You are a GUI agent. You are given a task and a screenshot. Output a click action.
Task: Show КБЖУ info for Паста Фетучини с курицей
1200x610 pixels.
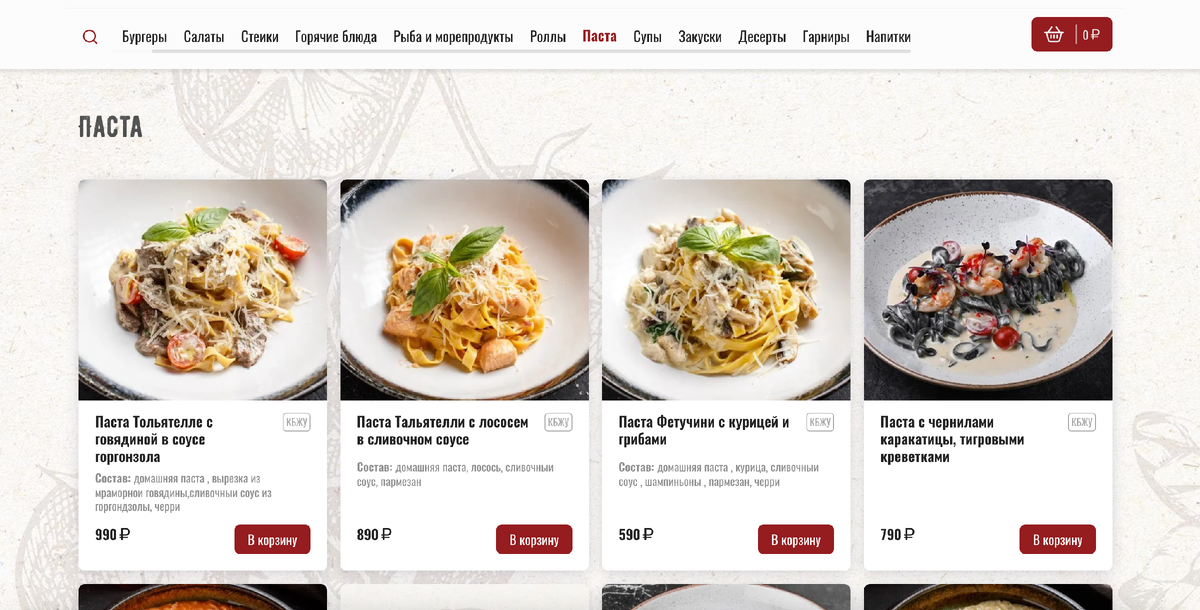[820, 422]
